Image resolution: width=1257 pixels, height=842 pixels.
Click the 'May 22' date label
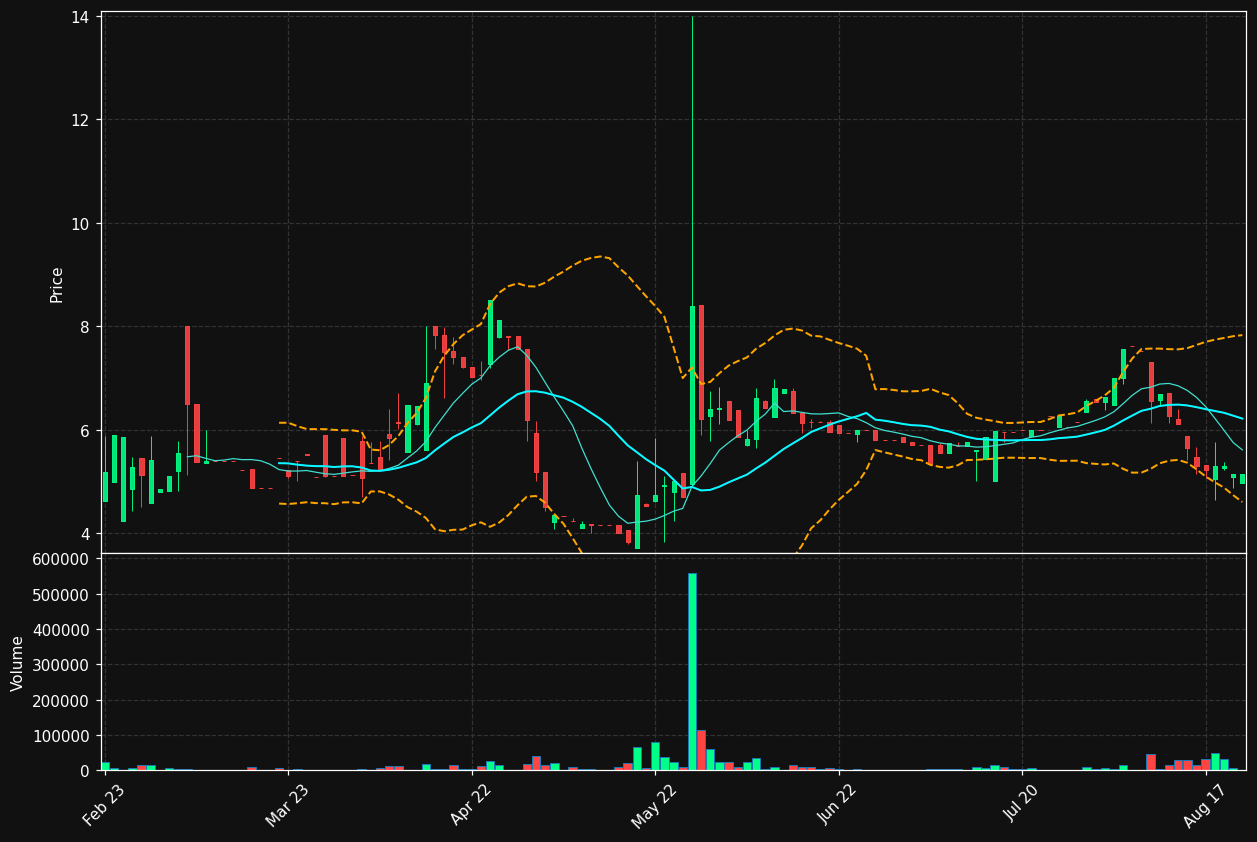pos(654,805)
